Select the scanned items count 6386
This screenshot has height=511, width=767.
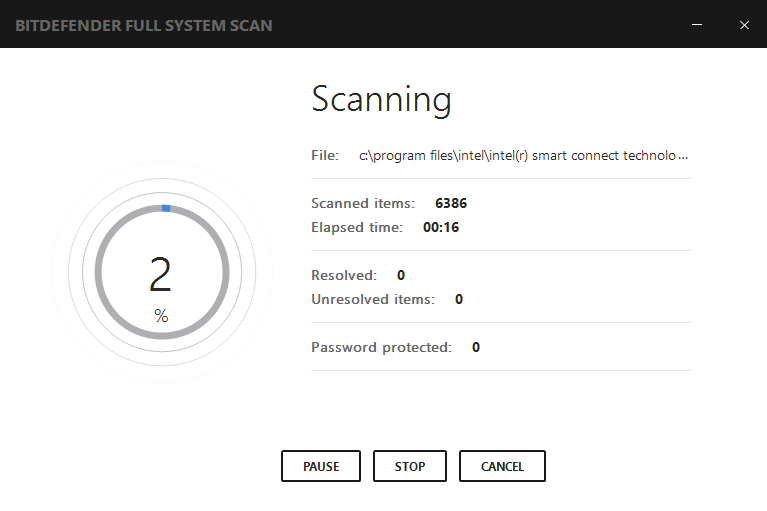(451, 203)
